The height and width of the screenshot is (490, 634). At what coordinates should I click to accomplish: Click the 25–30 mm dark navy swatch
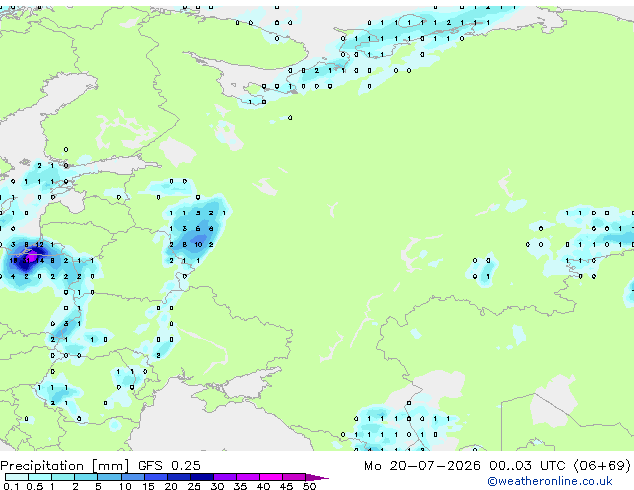(202, 477)
